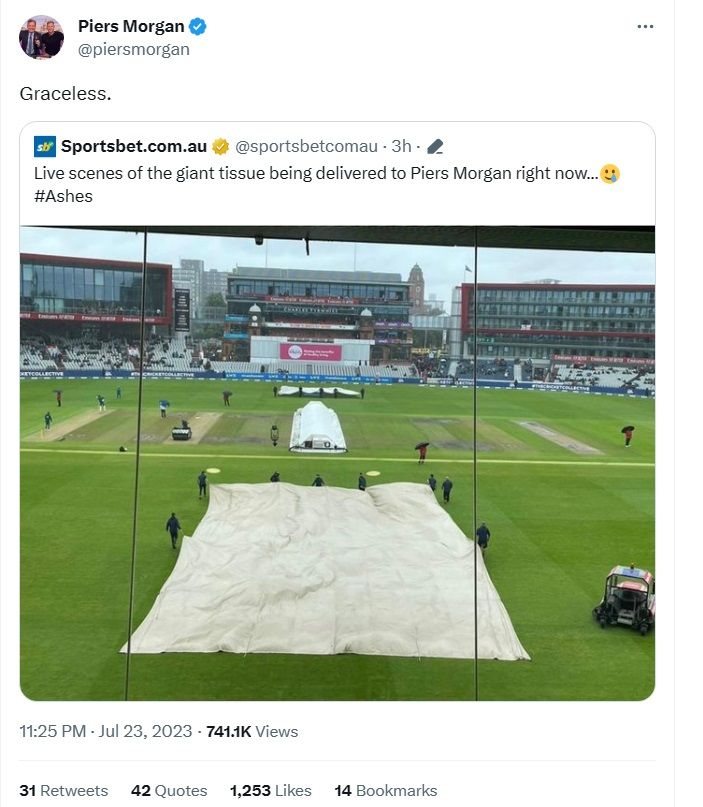
Task: Click the Sportsbet logo avatar
Action: click(x=45, y=147)
